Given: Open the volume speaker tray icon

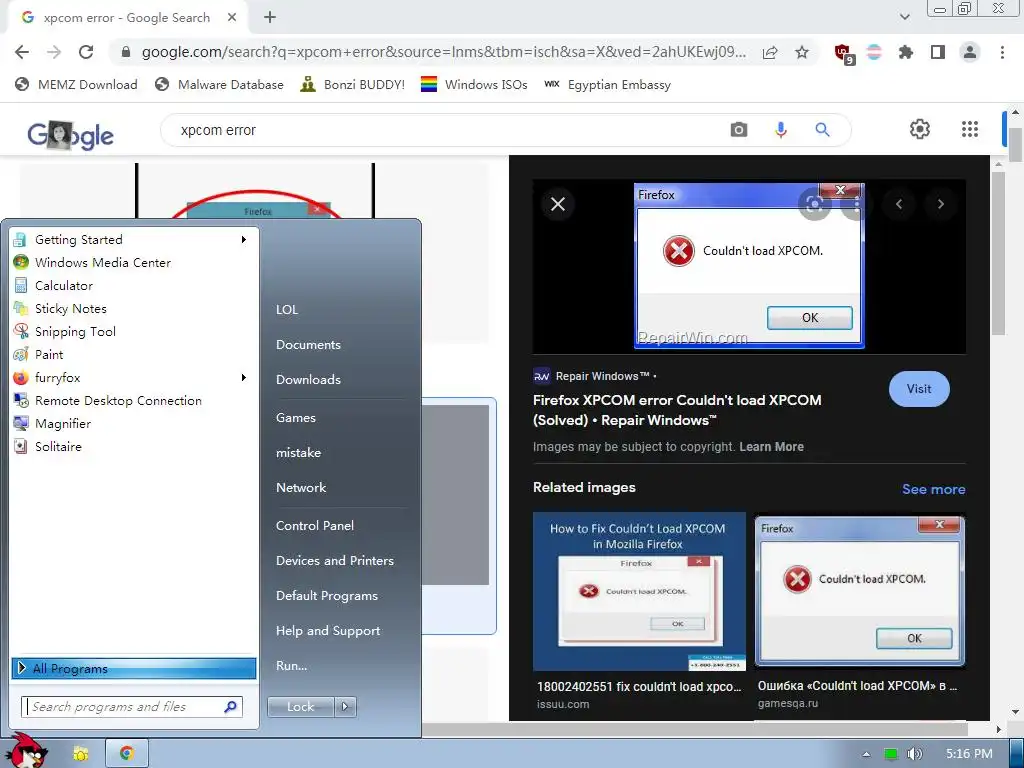Looking at the screenshot, I should 914,754.
